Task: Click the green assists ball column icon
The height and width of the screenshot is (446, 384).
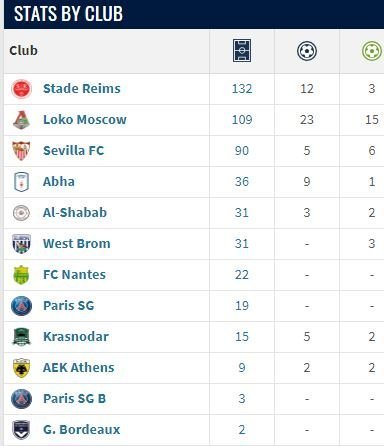Action: pos(372,51)
